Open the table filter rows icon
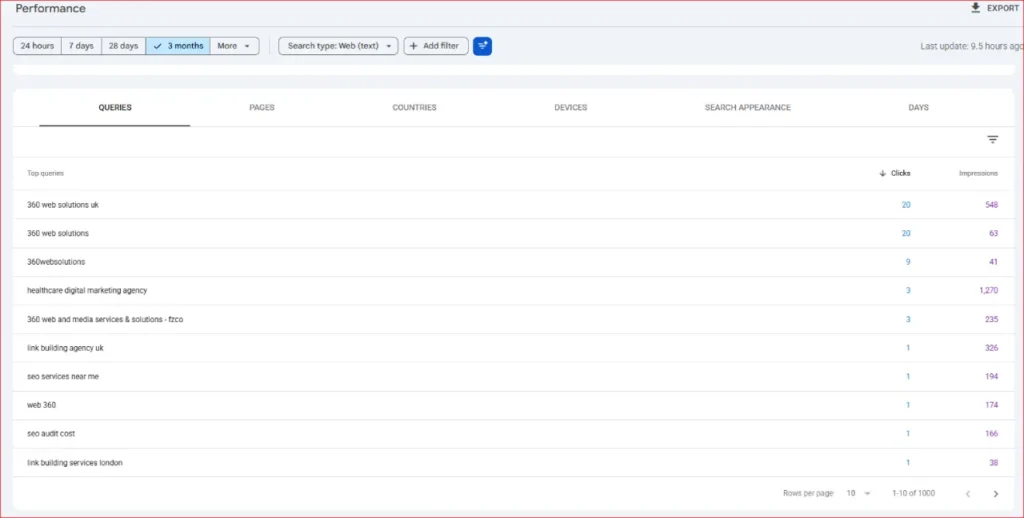This screenshot has height=518, width=1024. 993,139
